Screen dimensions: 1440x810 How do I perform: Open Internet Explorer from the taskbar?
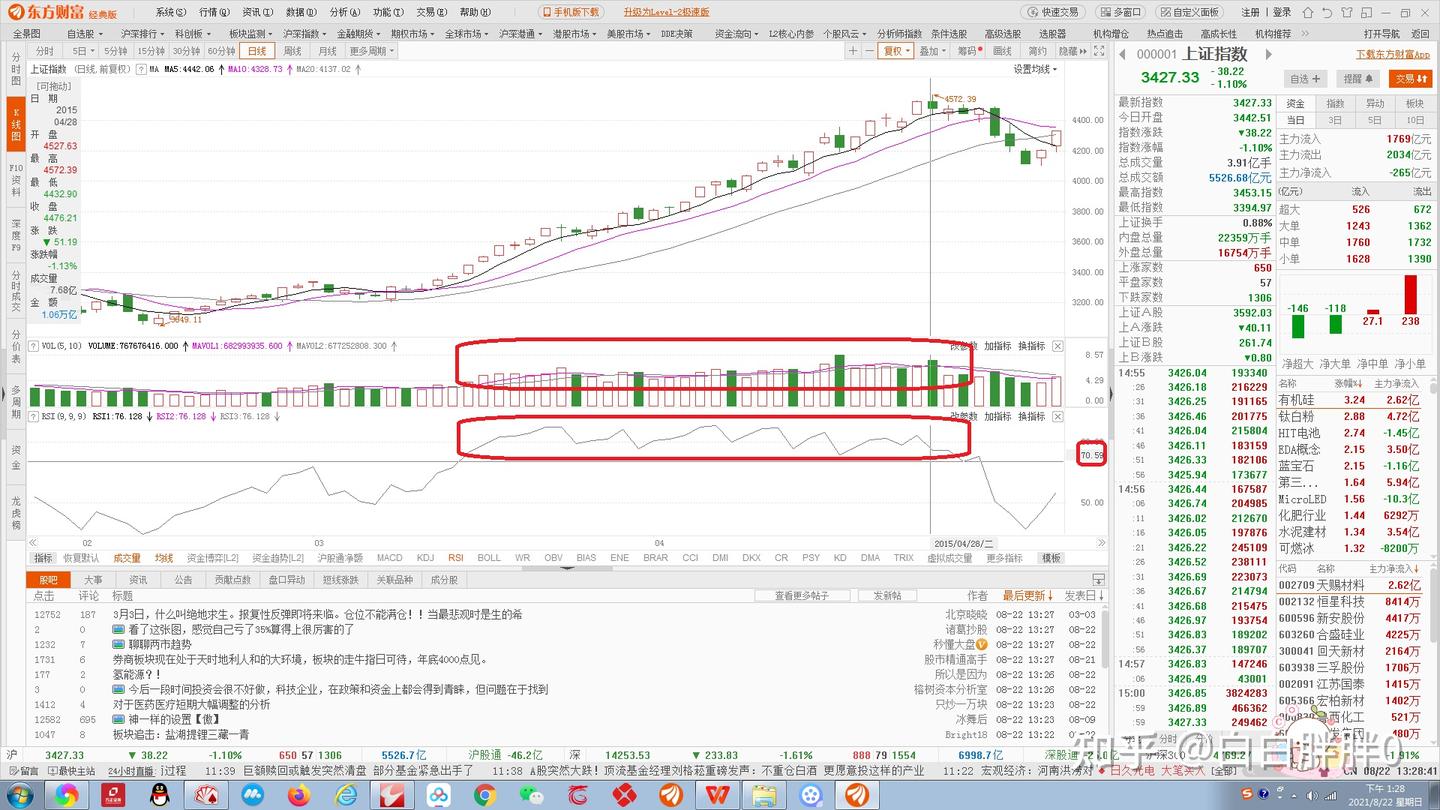tap(345, 796)
